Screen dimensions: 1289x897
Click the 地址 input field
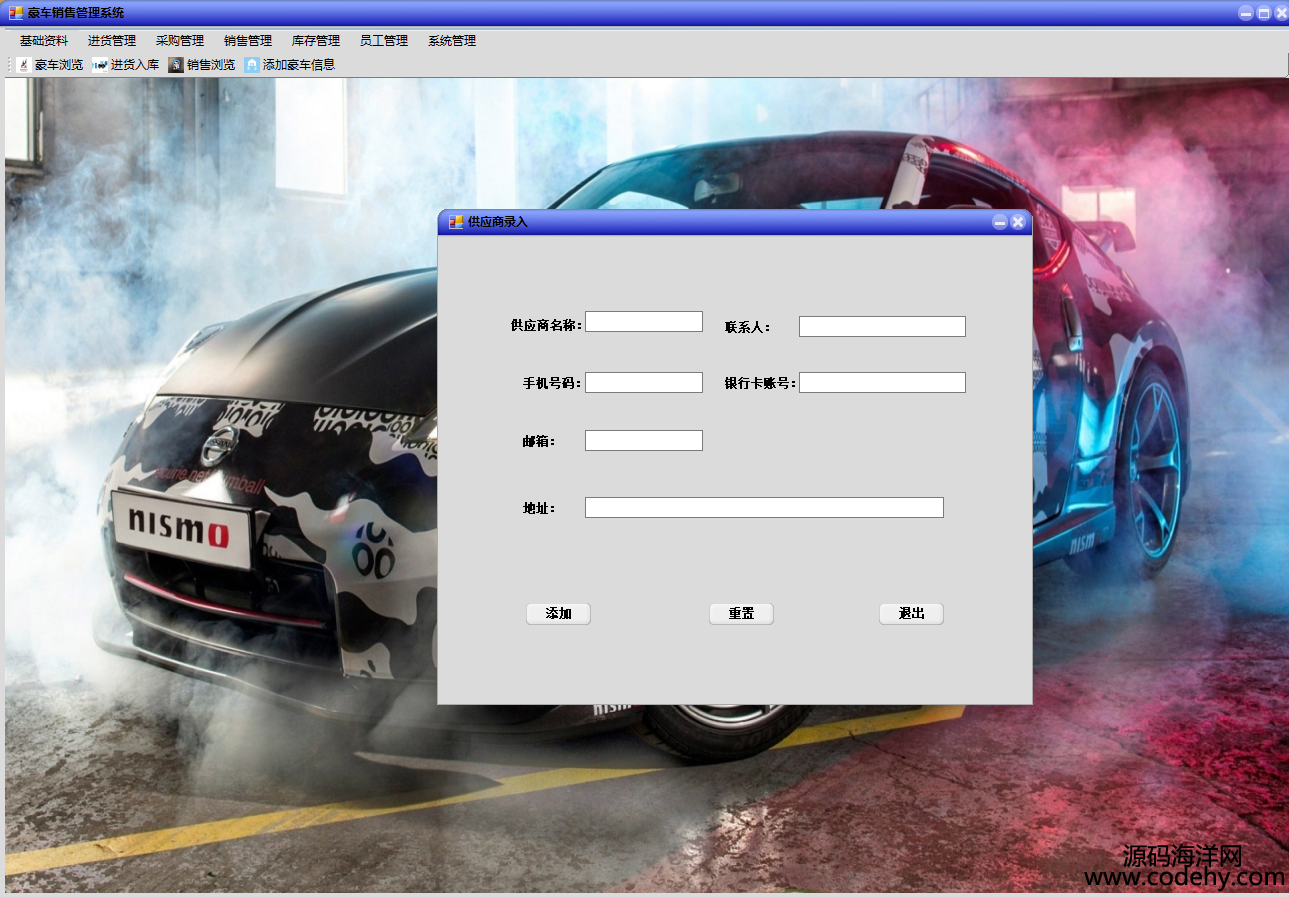pos(764,508)
